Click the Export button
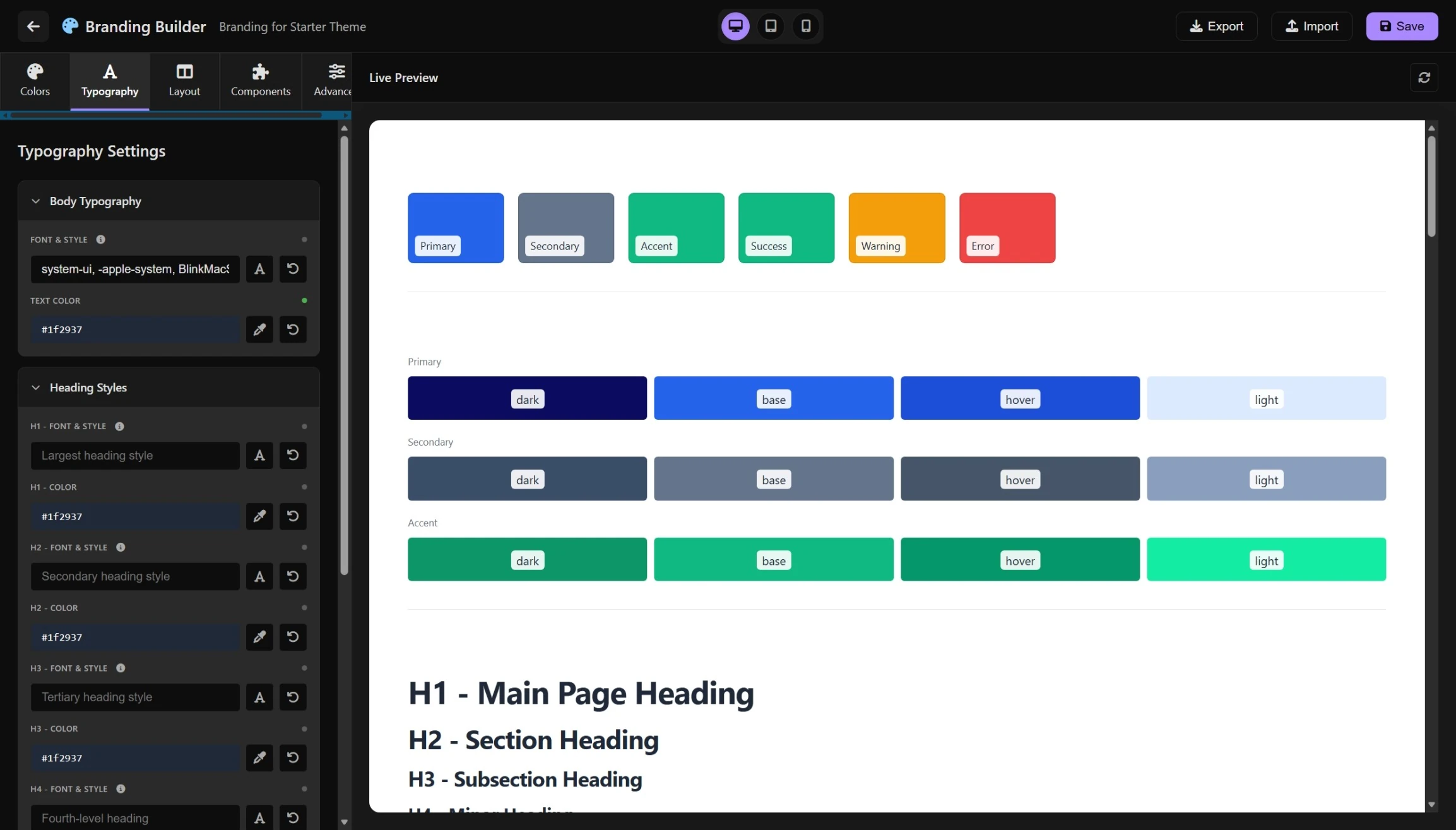Image resolution: width=1456 pixels, height=830 pixels. pyautogui.click(x=1216, y=26)
